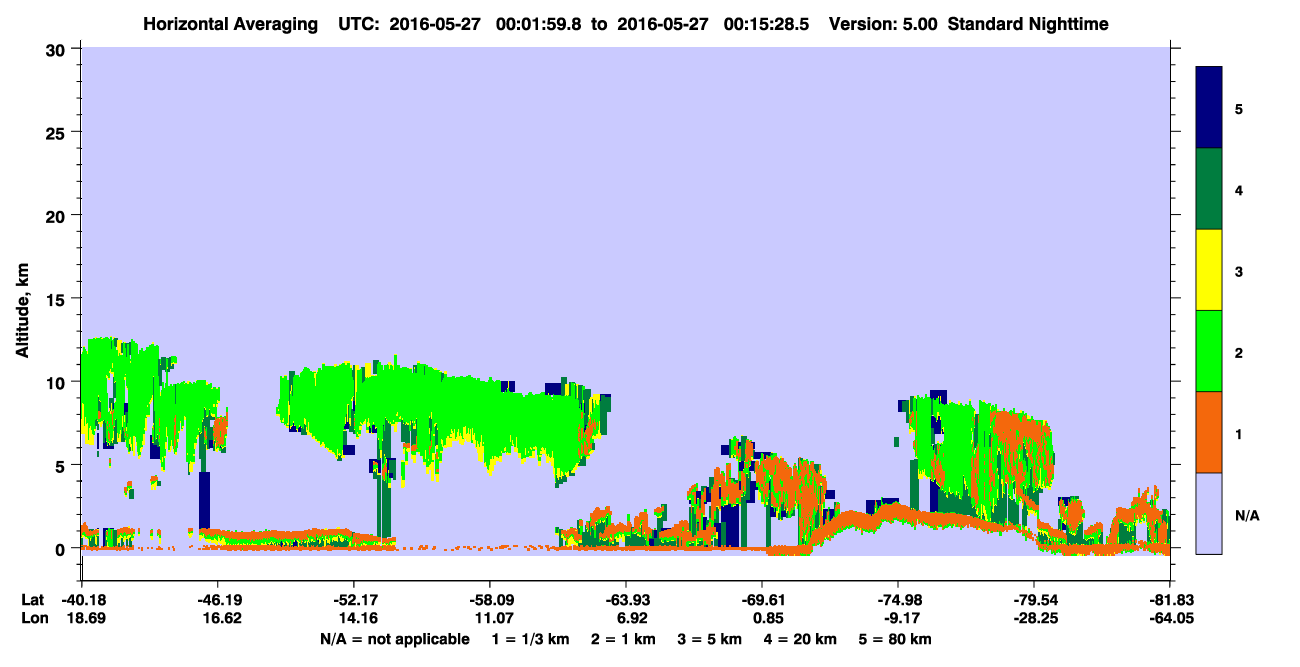
Task: Click the 25 tick label on altitude axis
Action: point(58,132)
